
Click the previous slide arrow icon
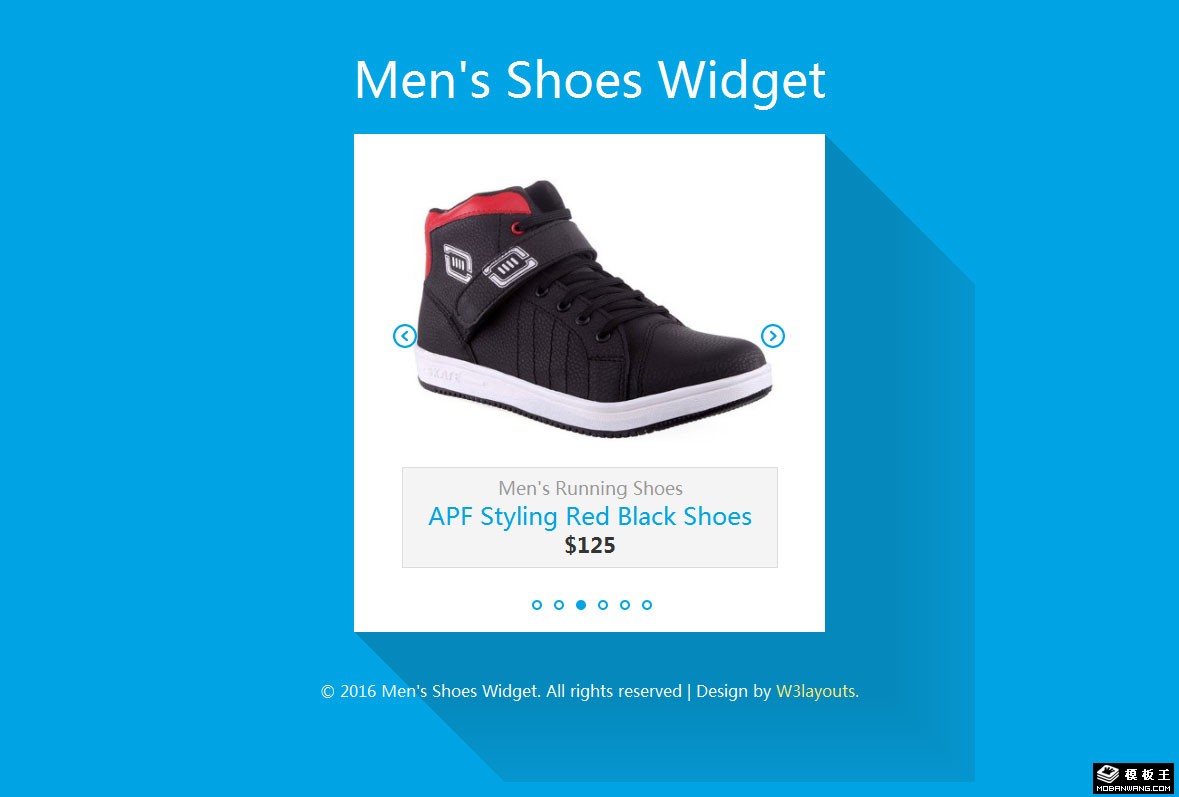pyautogui.click(x=405, y=336)
